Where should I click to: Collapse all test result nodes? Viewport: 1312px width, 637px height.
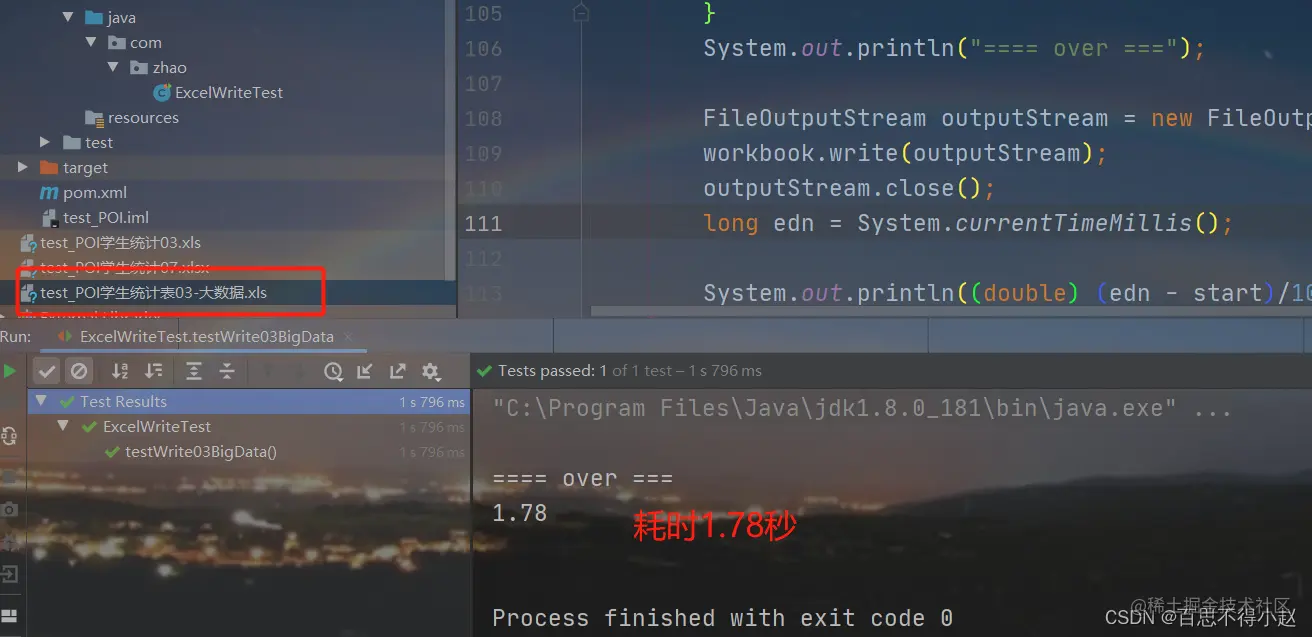[227, 371]
